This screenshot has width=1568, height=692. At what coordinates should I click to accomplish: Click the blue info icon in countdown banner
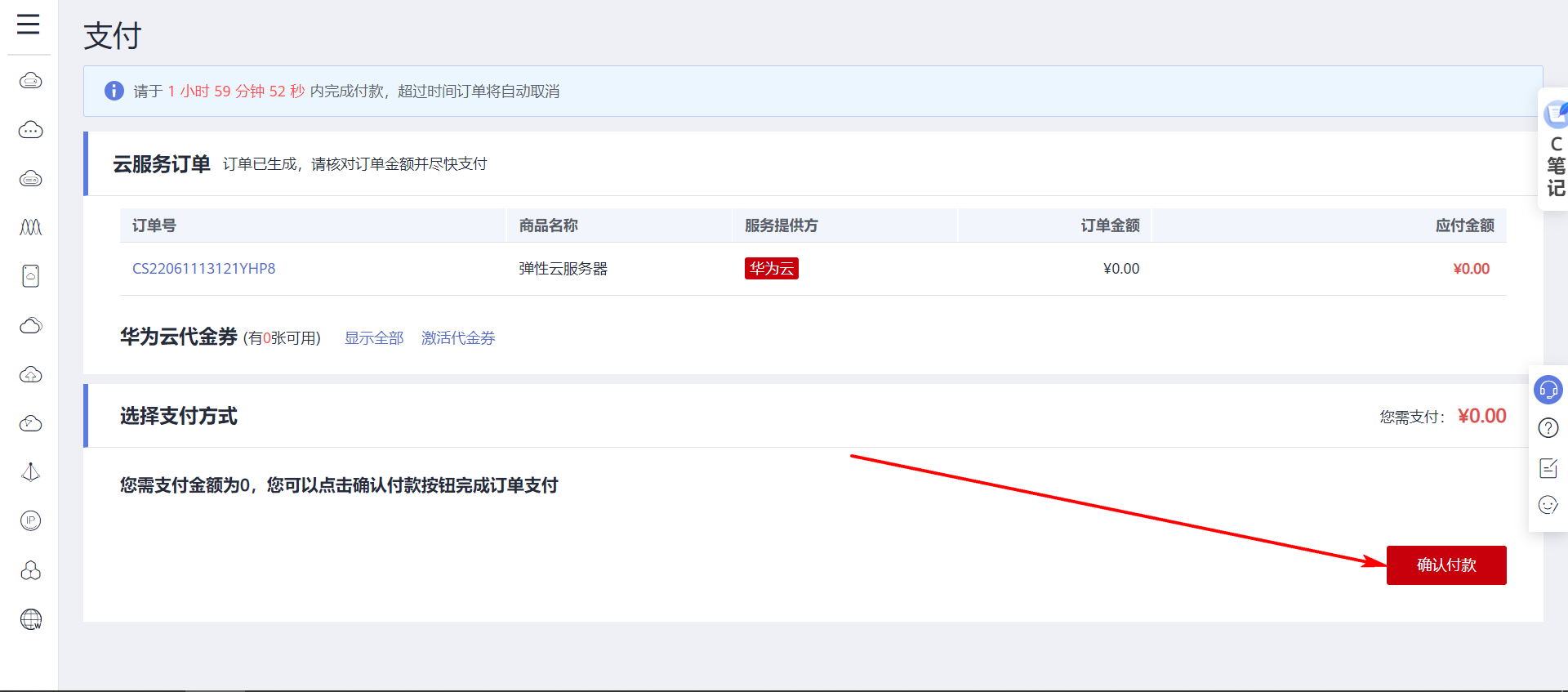(114, 91)
